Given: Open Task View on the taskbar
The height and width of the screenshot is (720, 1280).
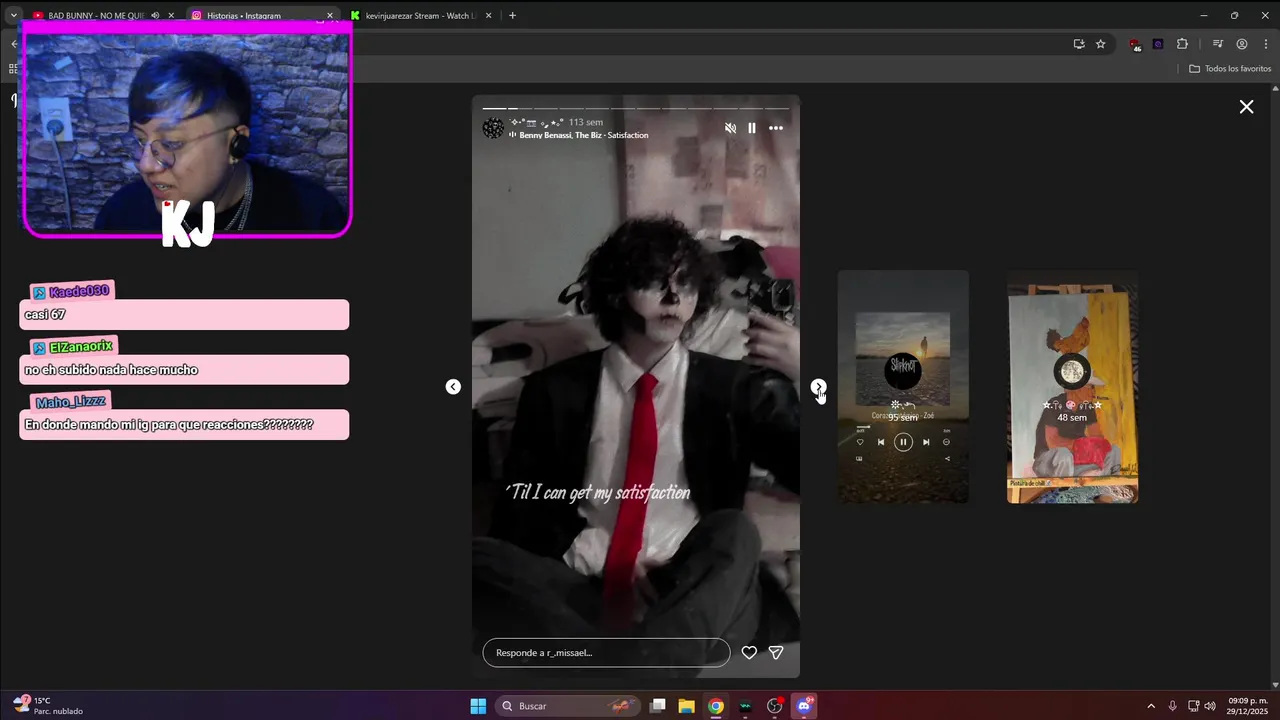Looking at the screenshot, I should 657,706.
